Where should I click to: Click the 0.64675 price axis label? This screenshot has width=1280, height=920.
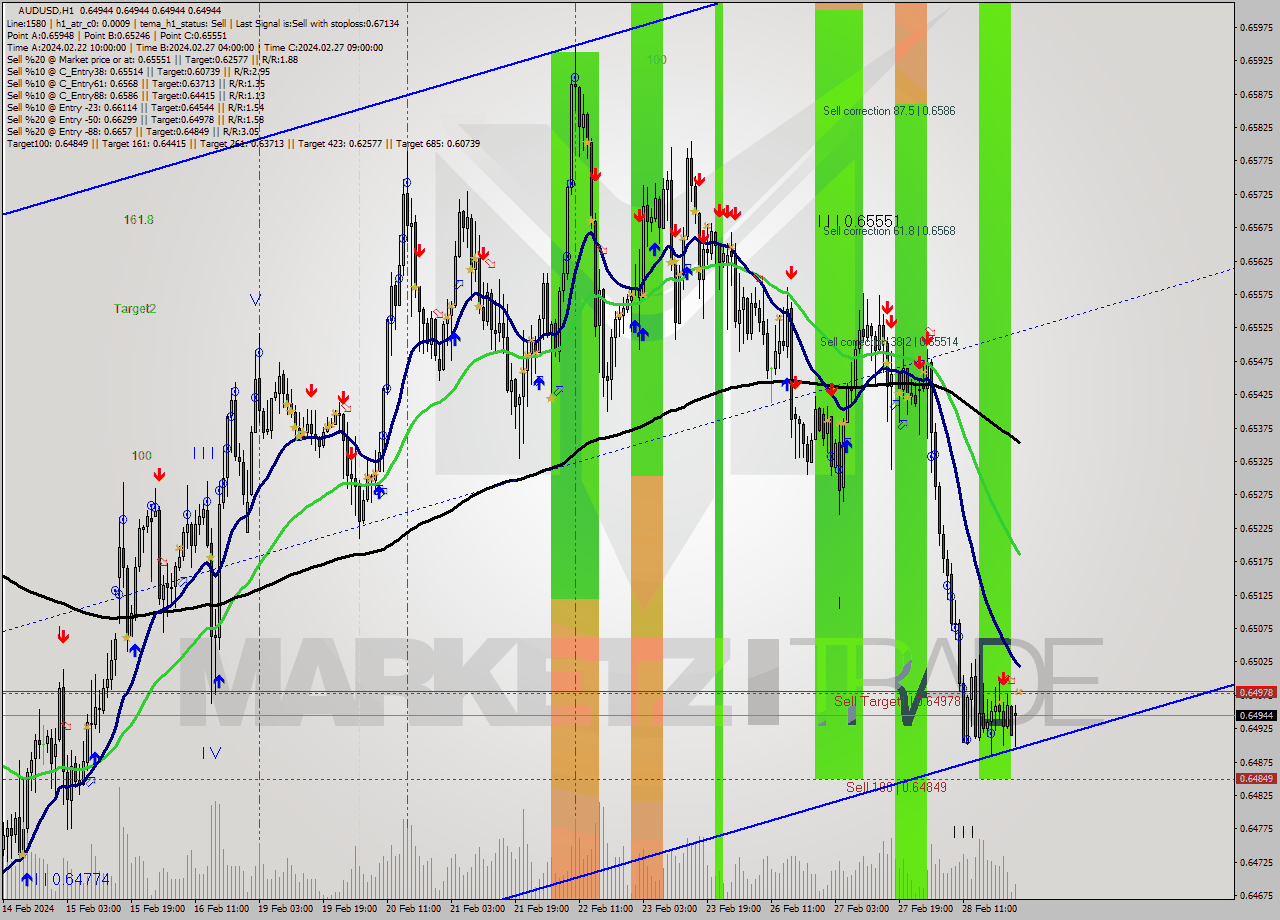coord(1256,895)
